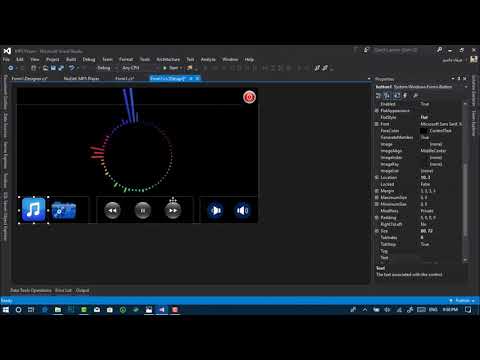Expand the FlatAppearance property

[377, 111]
